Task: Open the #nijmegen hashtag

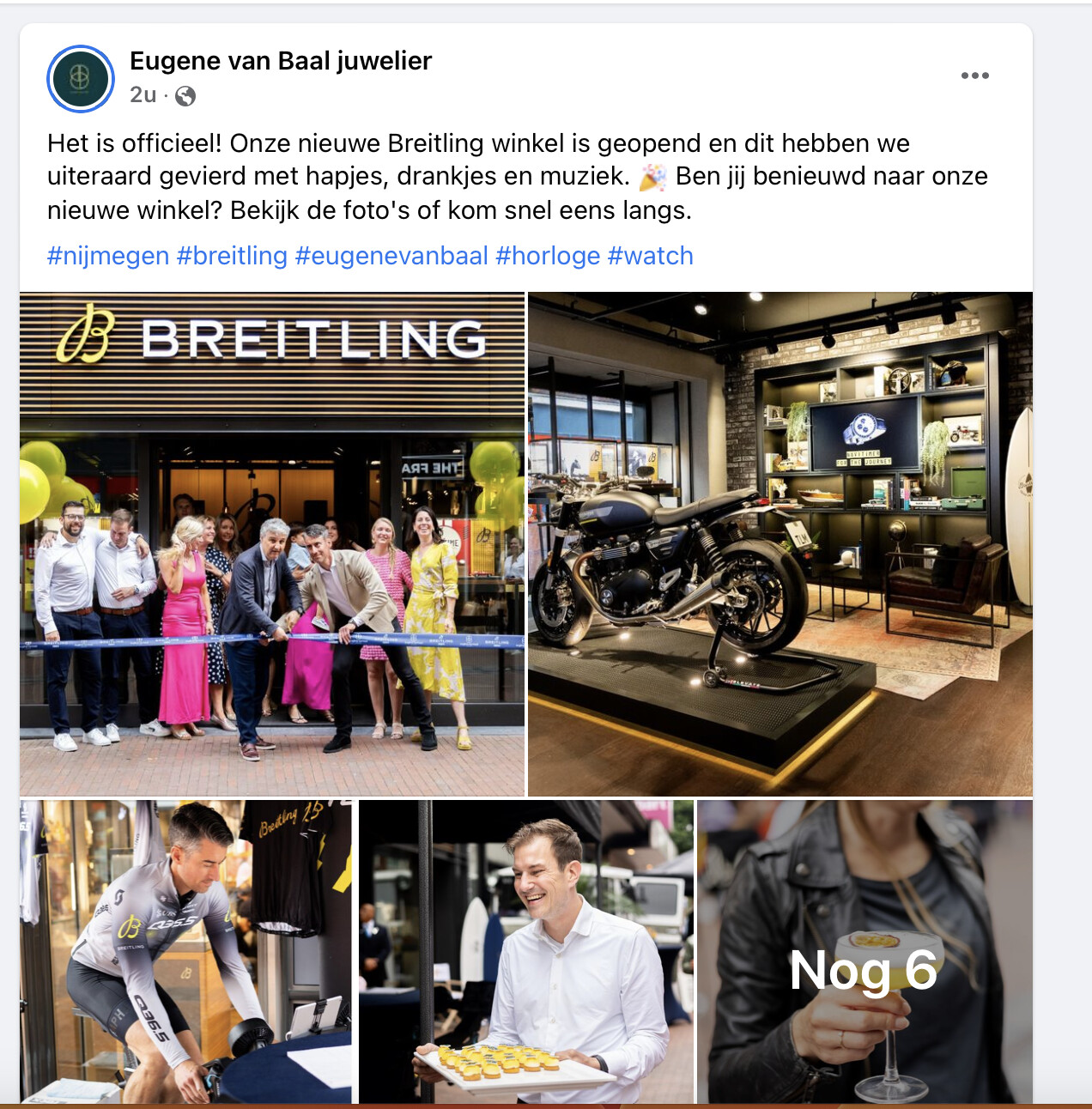Action: 108,256
